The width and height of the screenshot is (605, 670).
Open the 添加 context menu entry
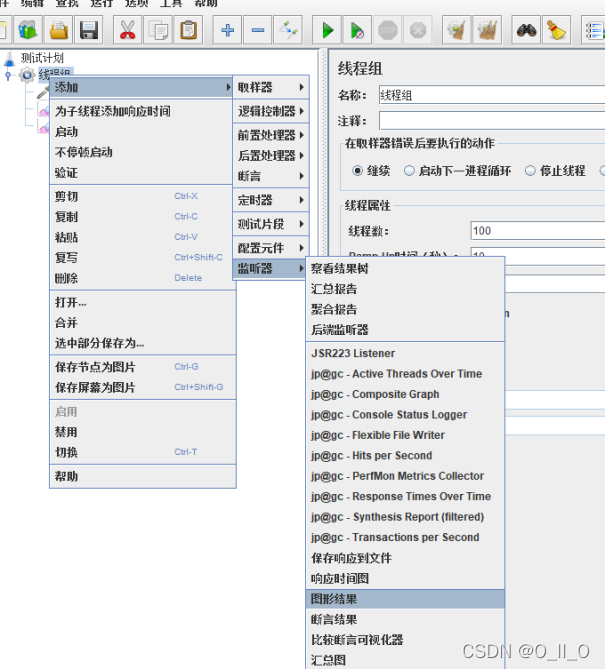143,88
